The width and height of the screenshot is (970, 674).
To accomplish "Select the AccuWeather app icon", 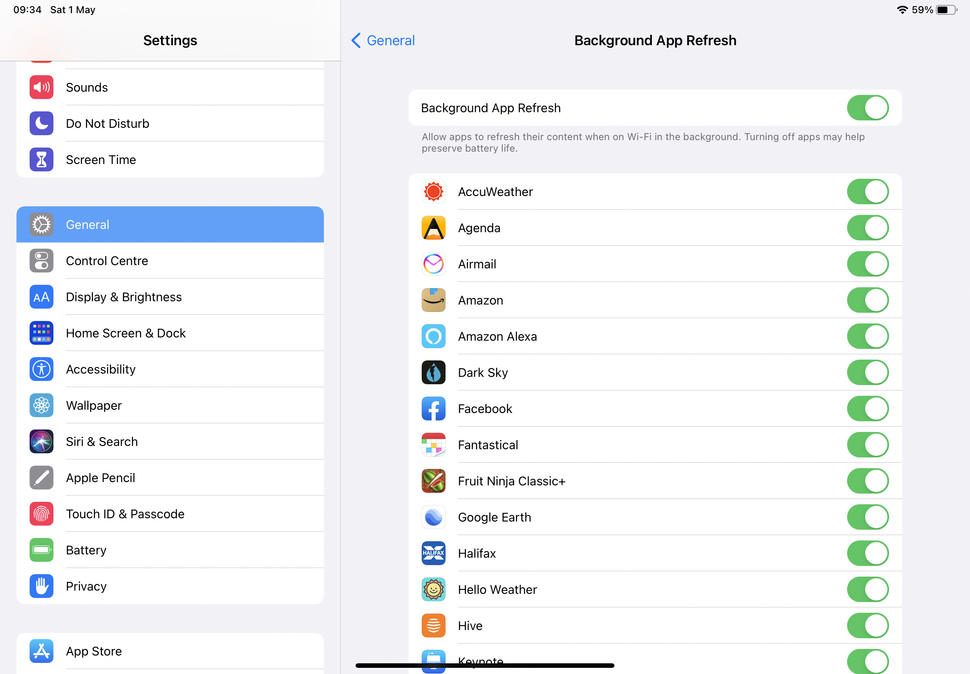I will click(433, 191).
